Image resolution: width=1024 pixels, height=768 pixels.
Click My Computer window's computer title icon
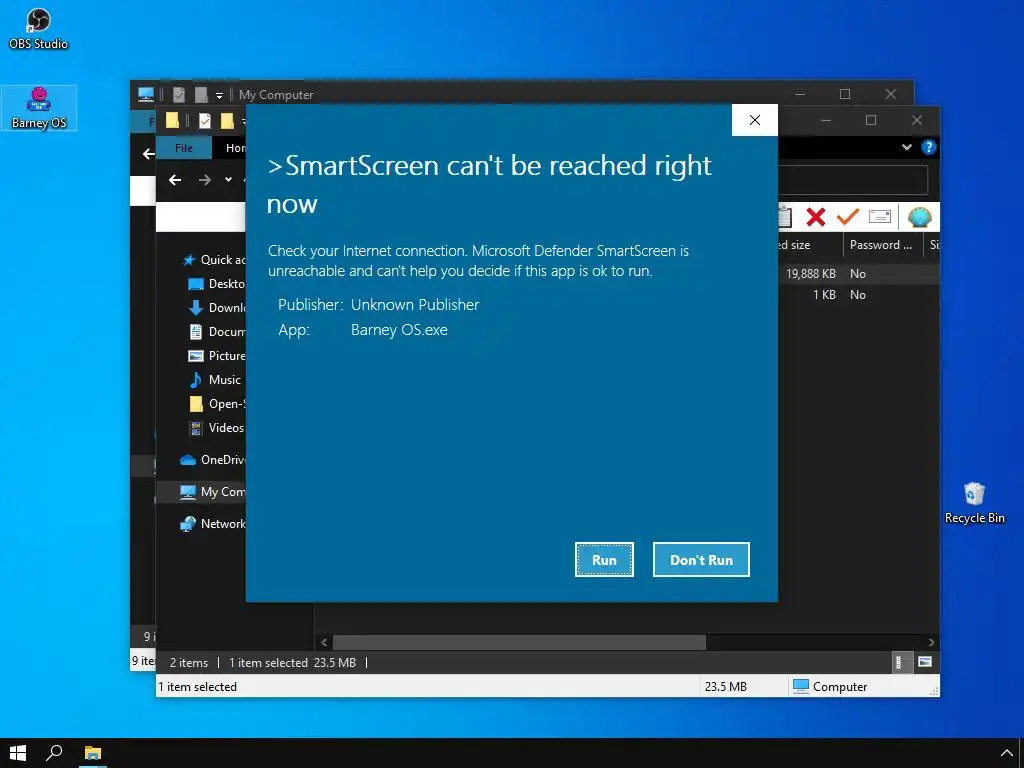point(145,94)
